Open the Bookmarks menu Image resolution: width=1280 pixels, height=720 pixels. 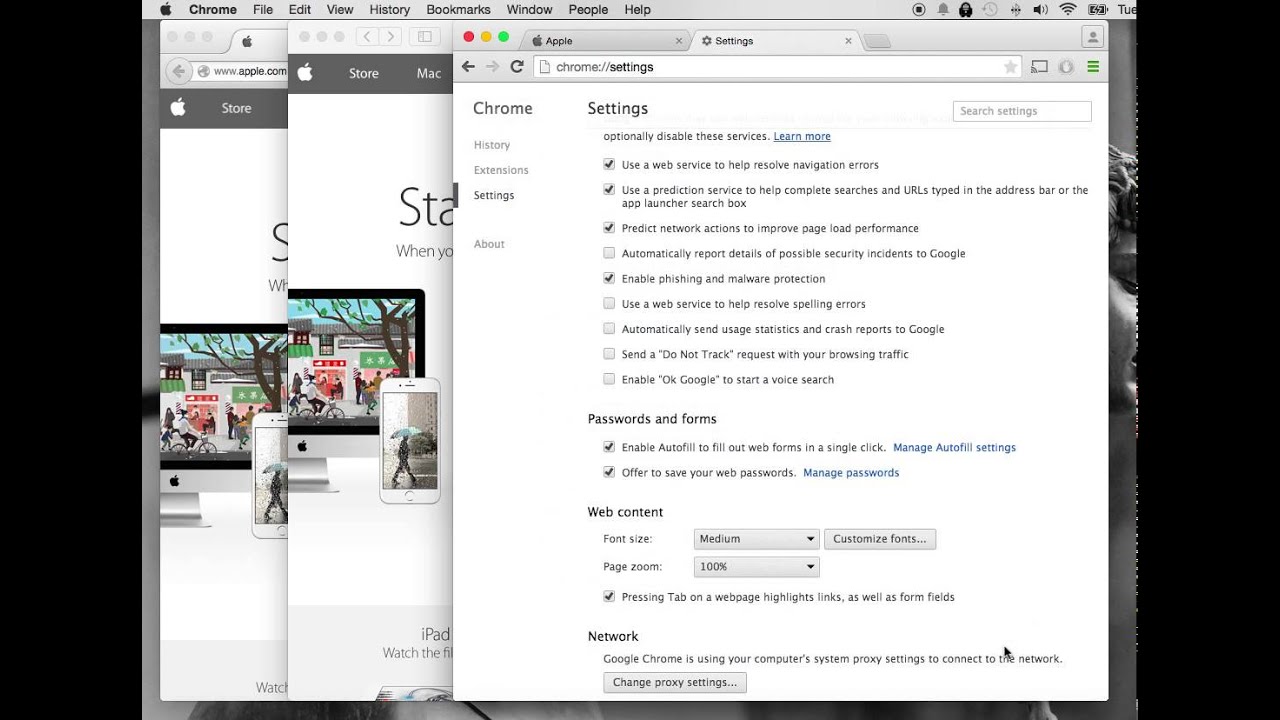[x=459, y=10]
